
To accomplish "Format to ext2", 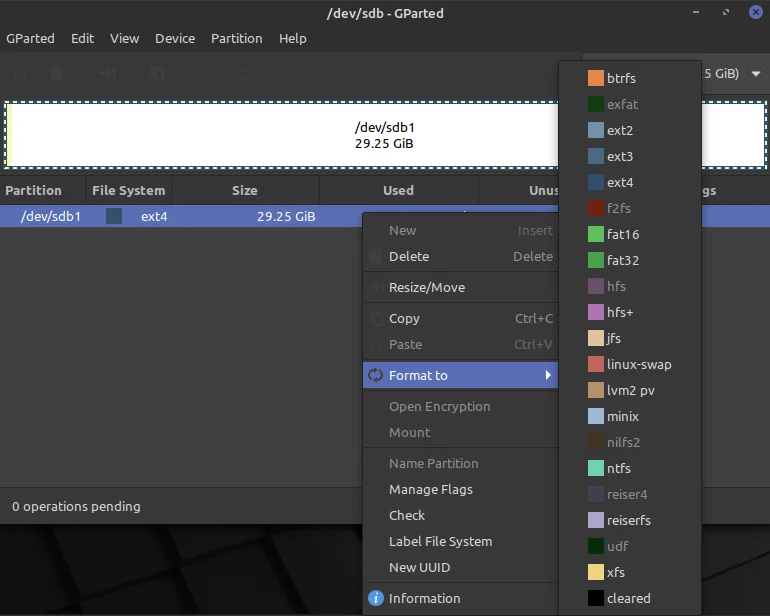I will (630, 130).
